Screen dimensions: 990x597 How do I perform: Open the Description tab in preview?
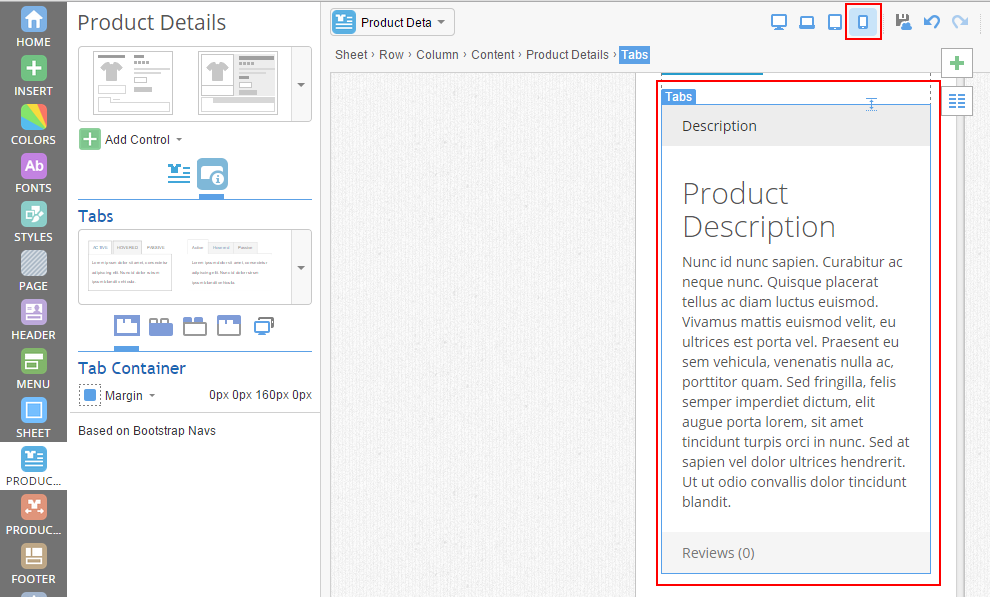(796, 126)
